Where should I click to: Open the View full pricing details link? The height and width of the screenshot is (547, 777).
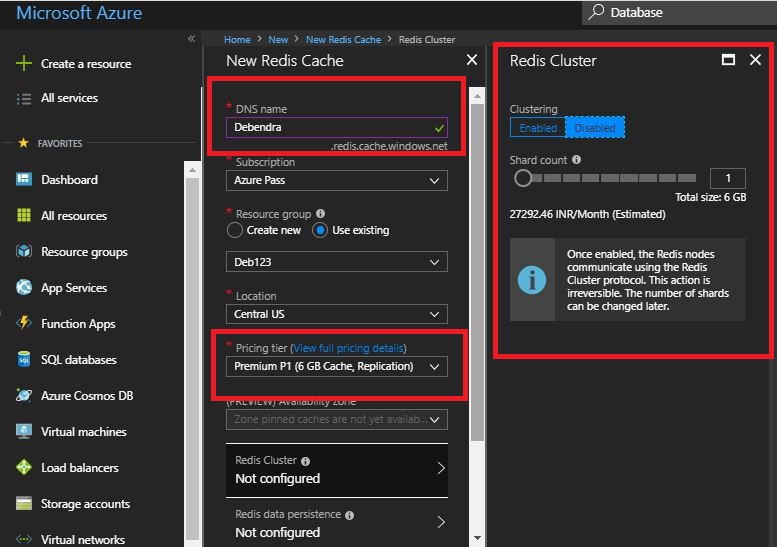coord(348,348)
